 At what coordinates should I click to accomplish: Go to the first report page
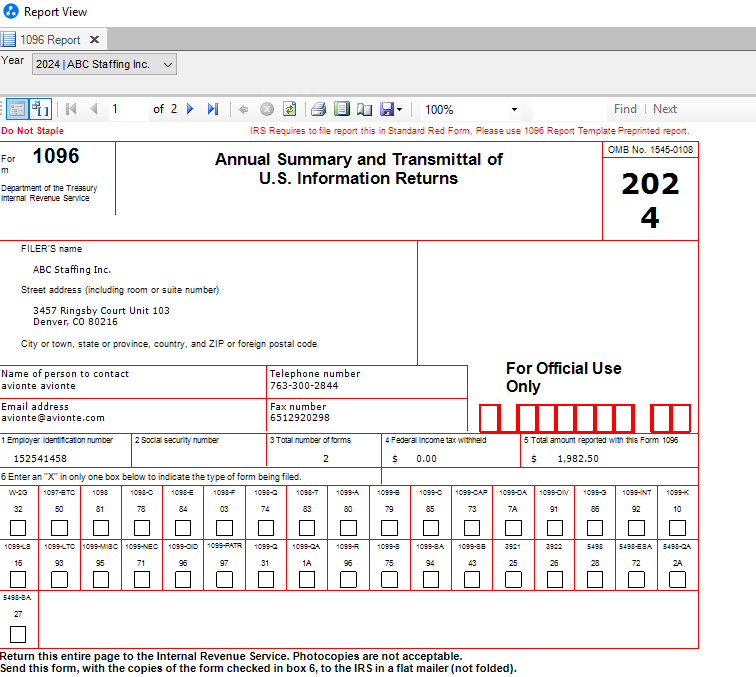[71, 109]
